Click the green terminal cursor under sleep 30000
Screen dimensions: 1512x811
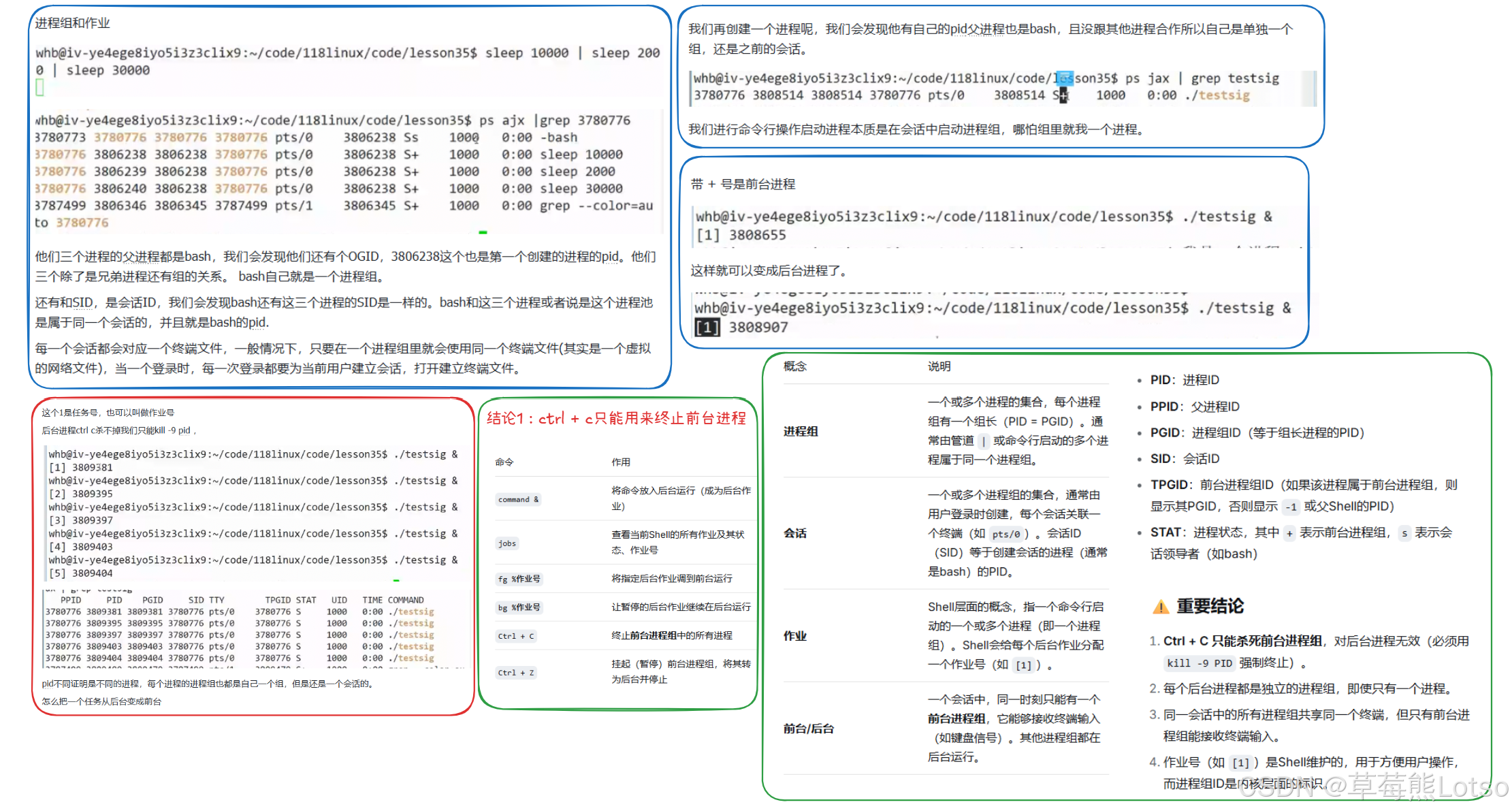coord(39,87)
